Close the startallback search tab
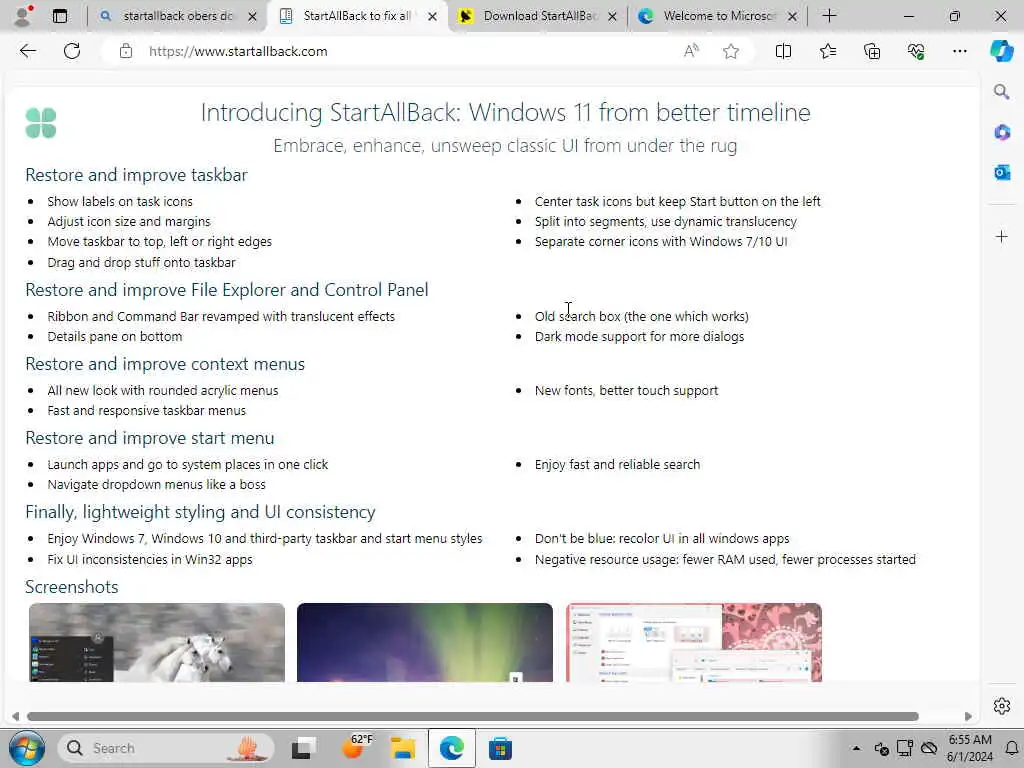The width and height of the screenshot is (1024, 768). (252, 16)
